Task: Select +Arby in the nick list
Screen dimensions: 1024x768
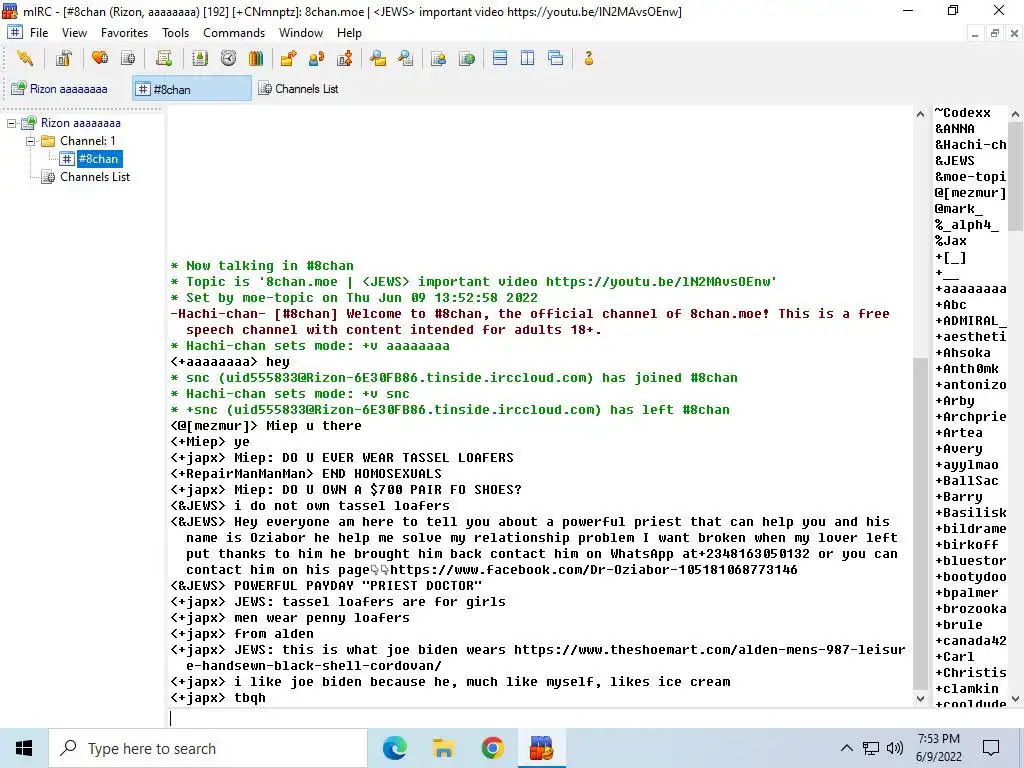Action: [955, 401]
